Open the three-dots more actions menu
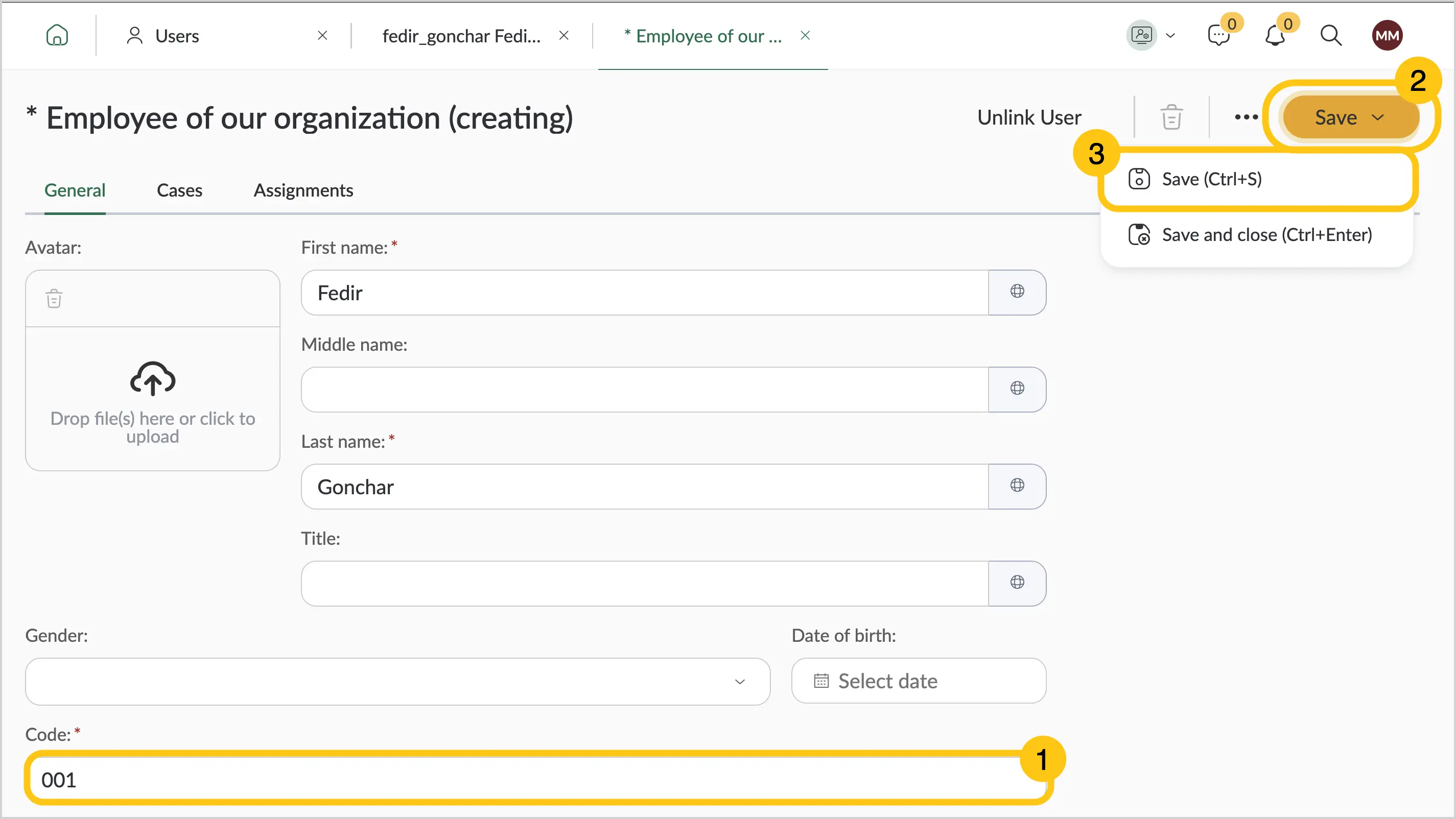Screen dimensions: 1456x819 pyautogui.click(x=1246, y=117)
